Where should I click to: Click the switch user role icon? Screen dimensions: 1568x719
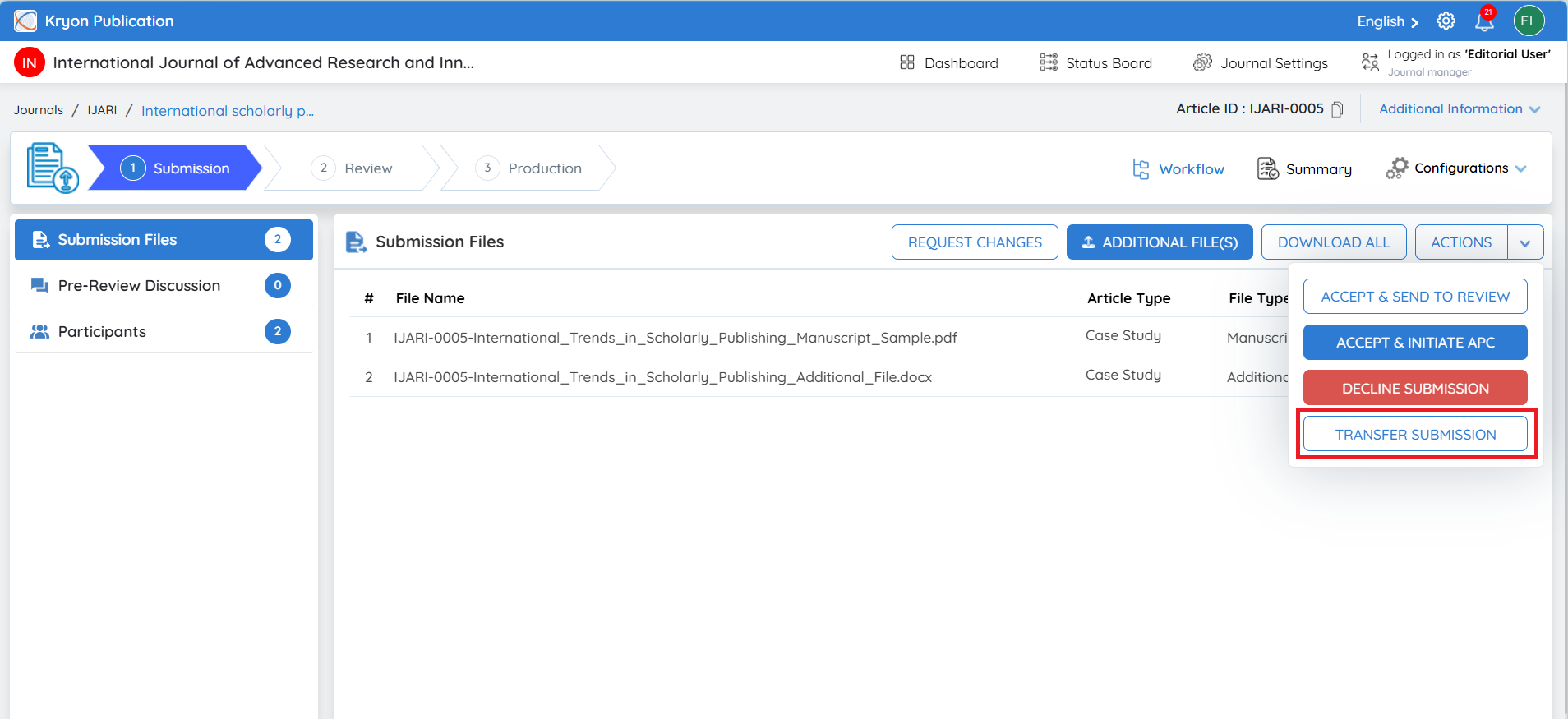pos(1370,62)
